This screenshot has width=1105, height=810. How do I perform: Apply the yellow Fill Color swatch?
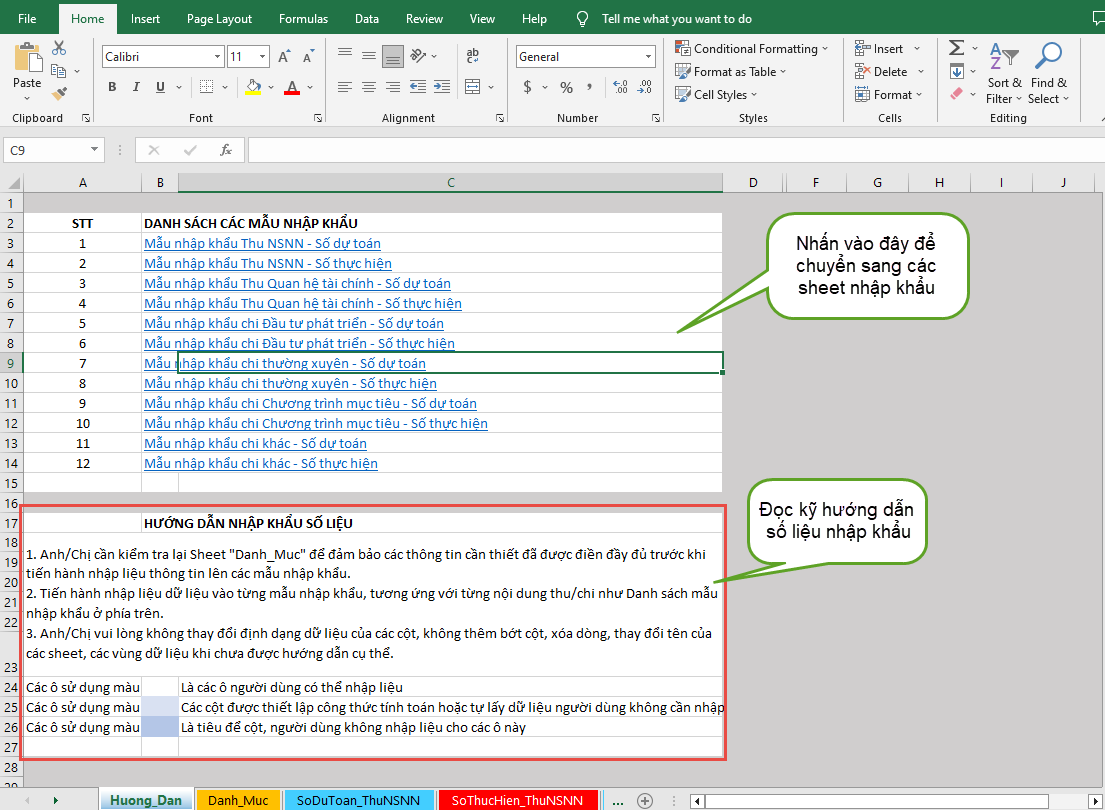tap(254, 87)
